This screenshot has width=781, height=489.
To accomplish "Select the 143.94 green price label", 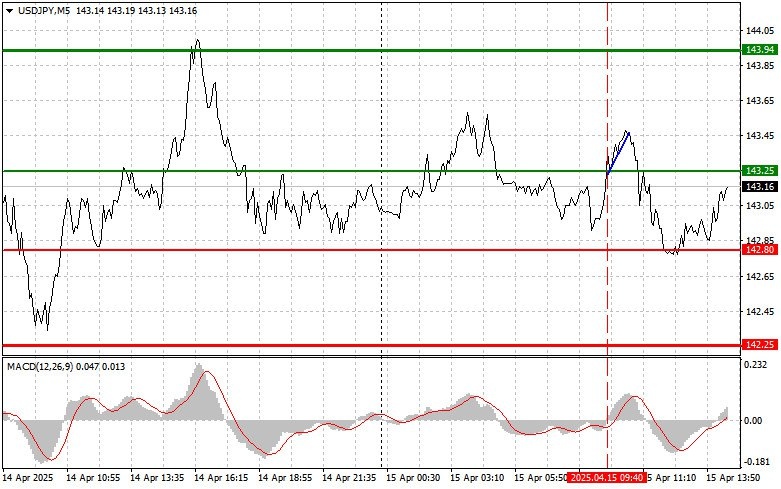I will tap(760, 49).
